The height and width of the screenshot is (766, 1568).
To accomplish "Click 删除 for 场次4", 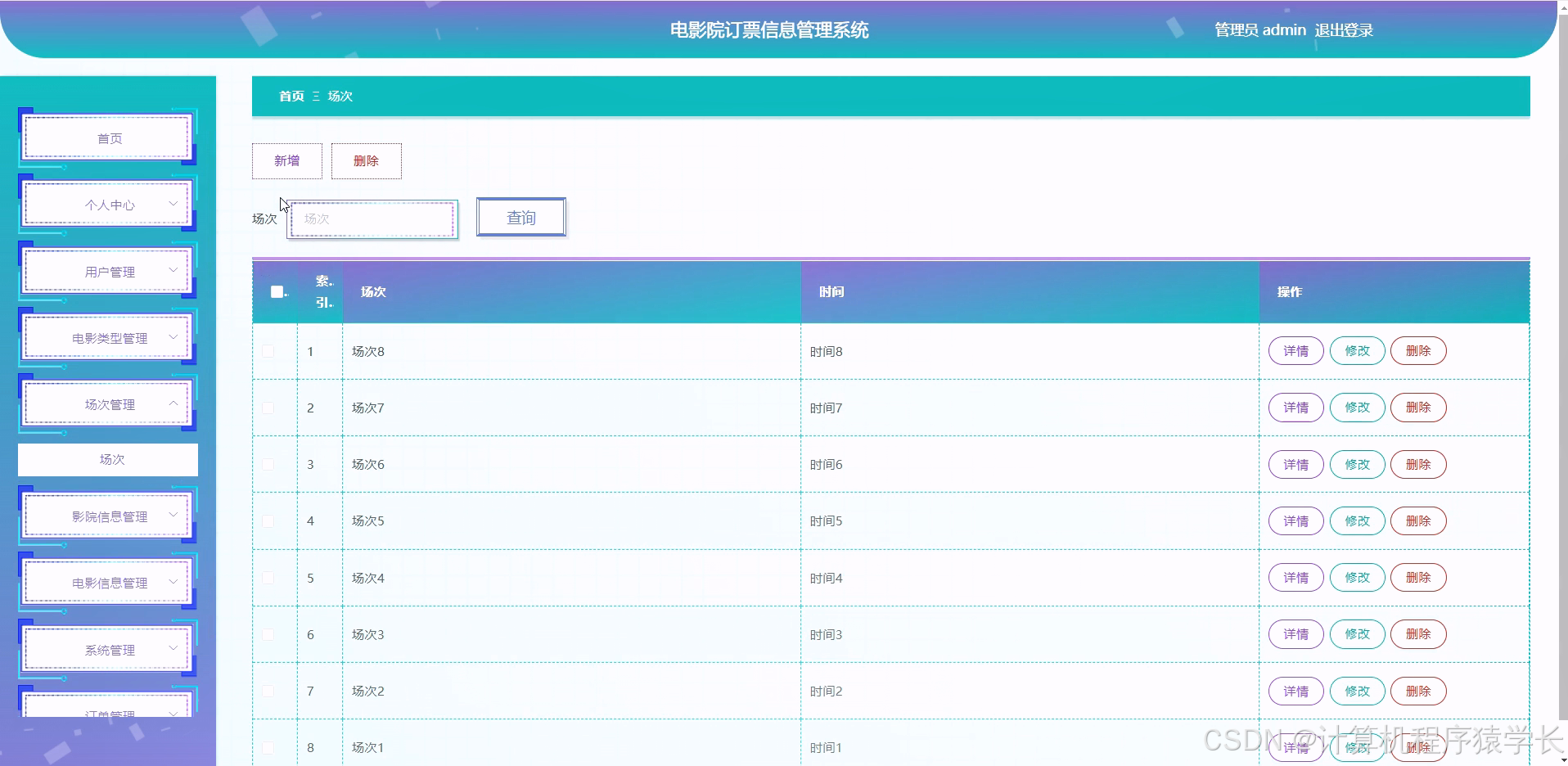I will coord(1419,578).
